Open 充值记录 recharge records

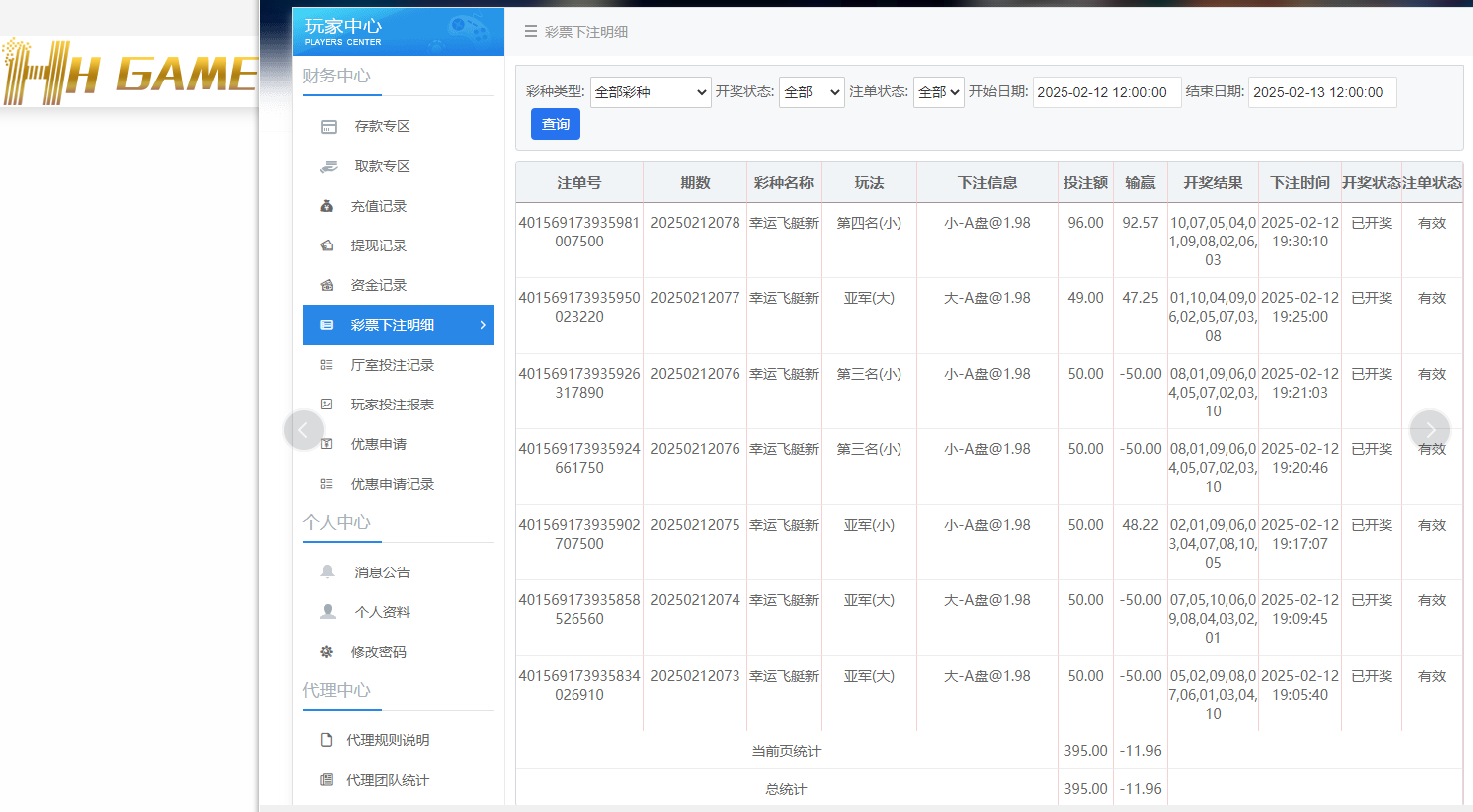coord(328,206)
